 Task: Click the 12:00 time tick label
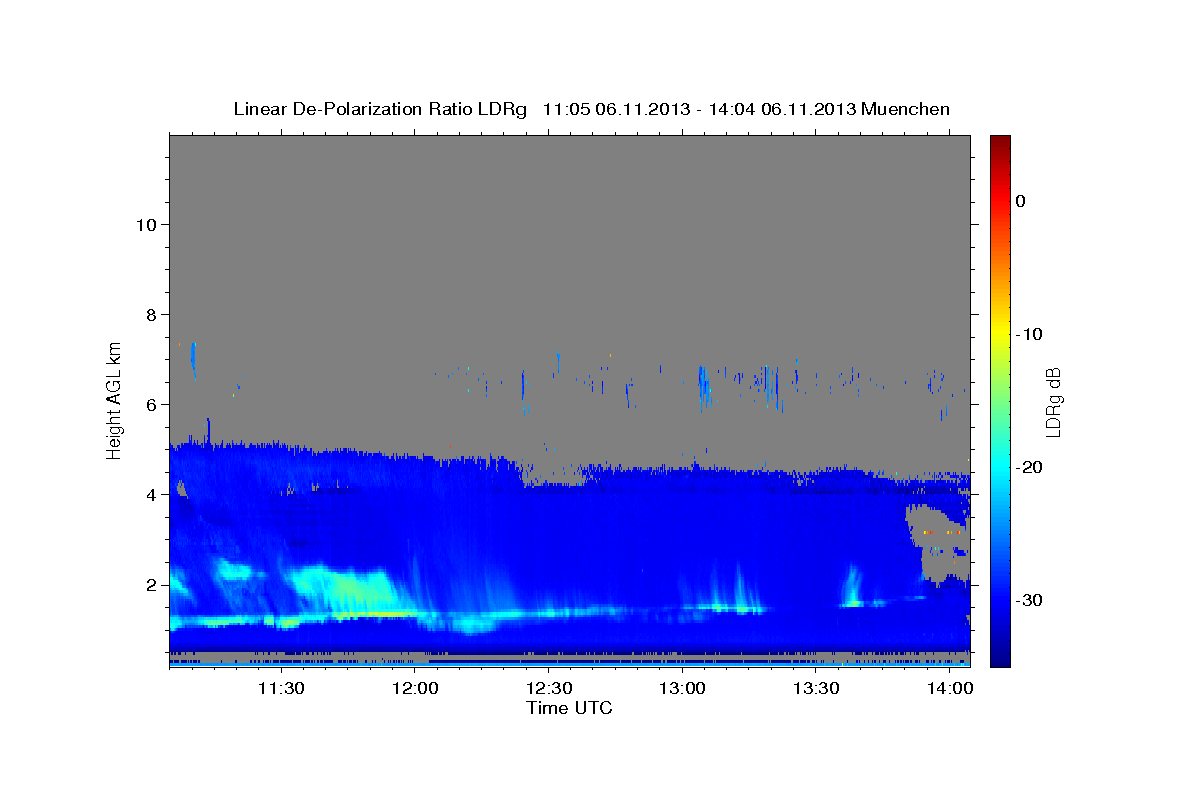pos(415,688)
